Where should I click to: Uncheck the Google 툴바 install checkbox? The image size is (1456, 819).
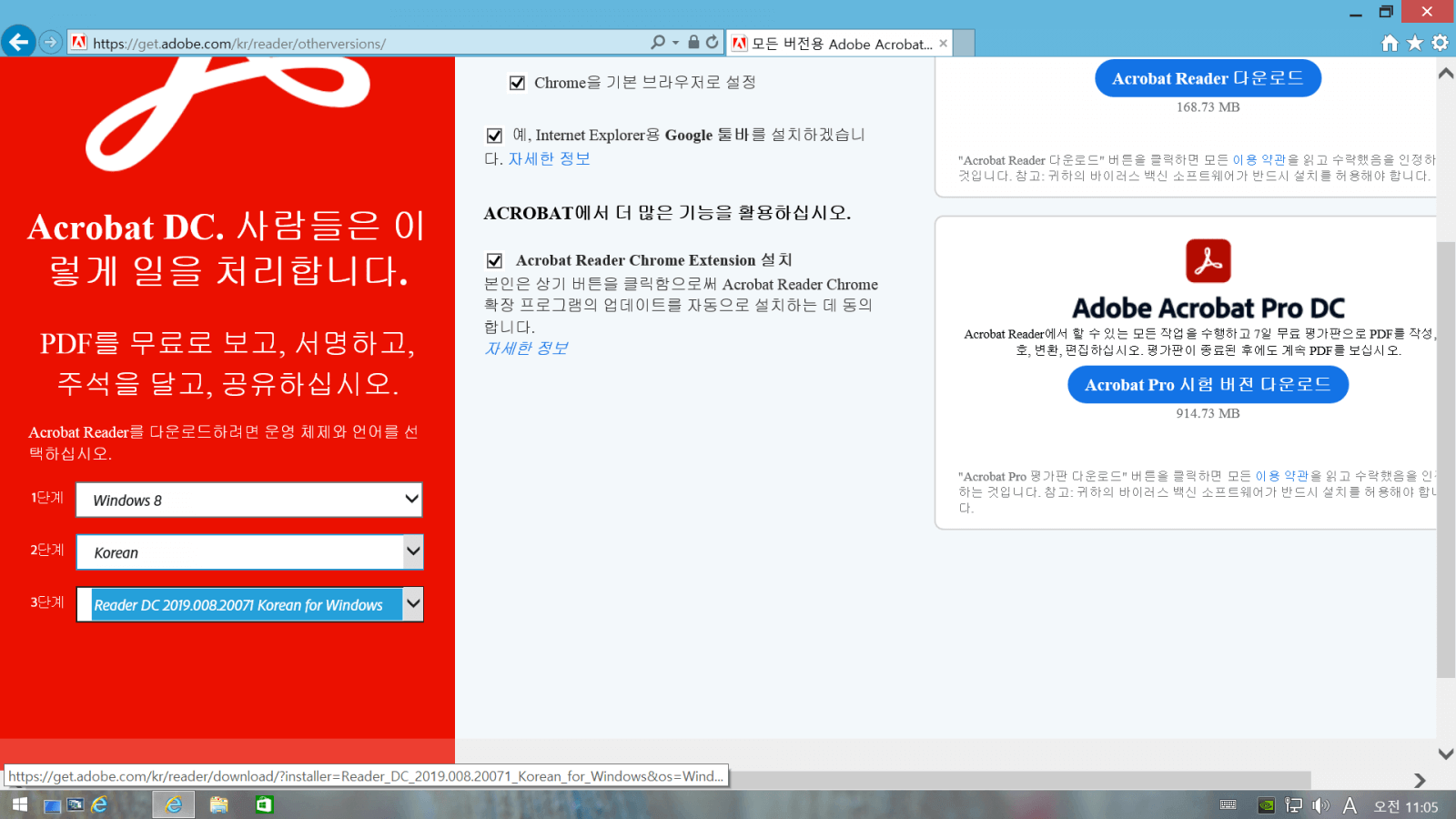[x=494, y=136]
